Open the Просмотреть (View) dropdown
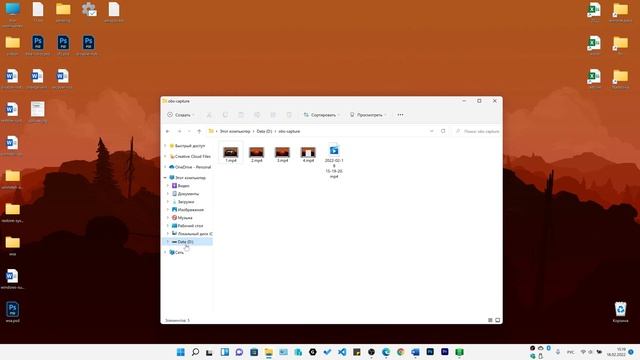This screenshot has width=640, height=360. point(368,115)
